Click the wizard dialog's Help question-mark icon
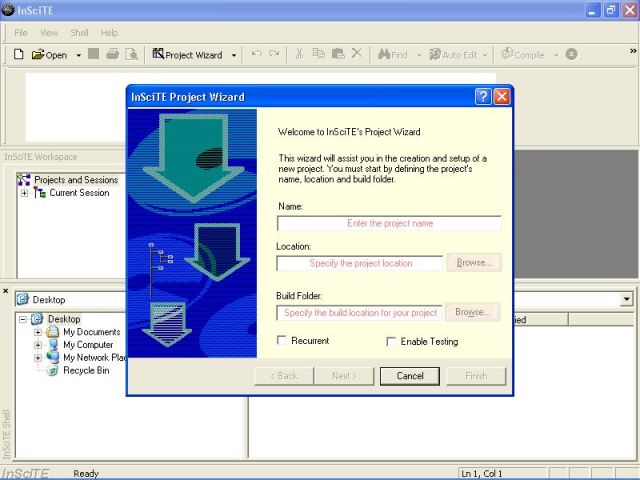Image resolution: width=640 pixels, height=480 pixels. tap(483, 97)
